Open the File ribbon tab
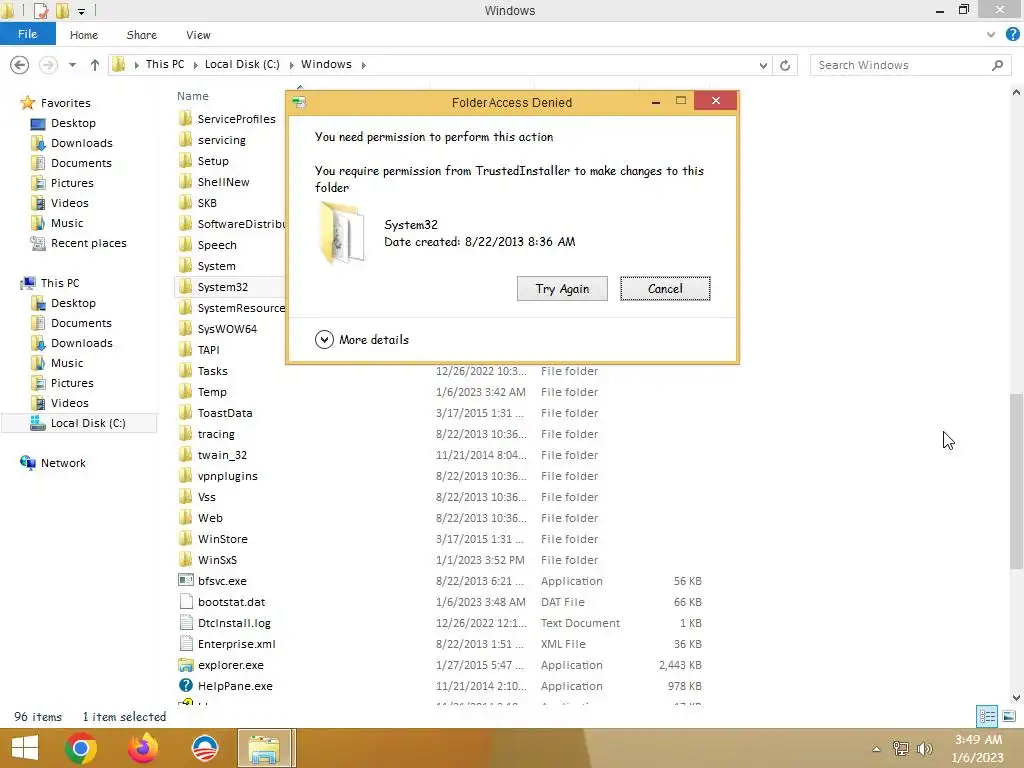 (27, 34)
